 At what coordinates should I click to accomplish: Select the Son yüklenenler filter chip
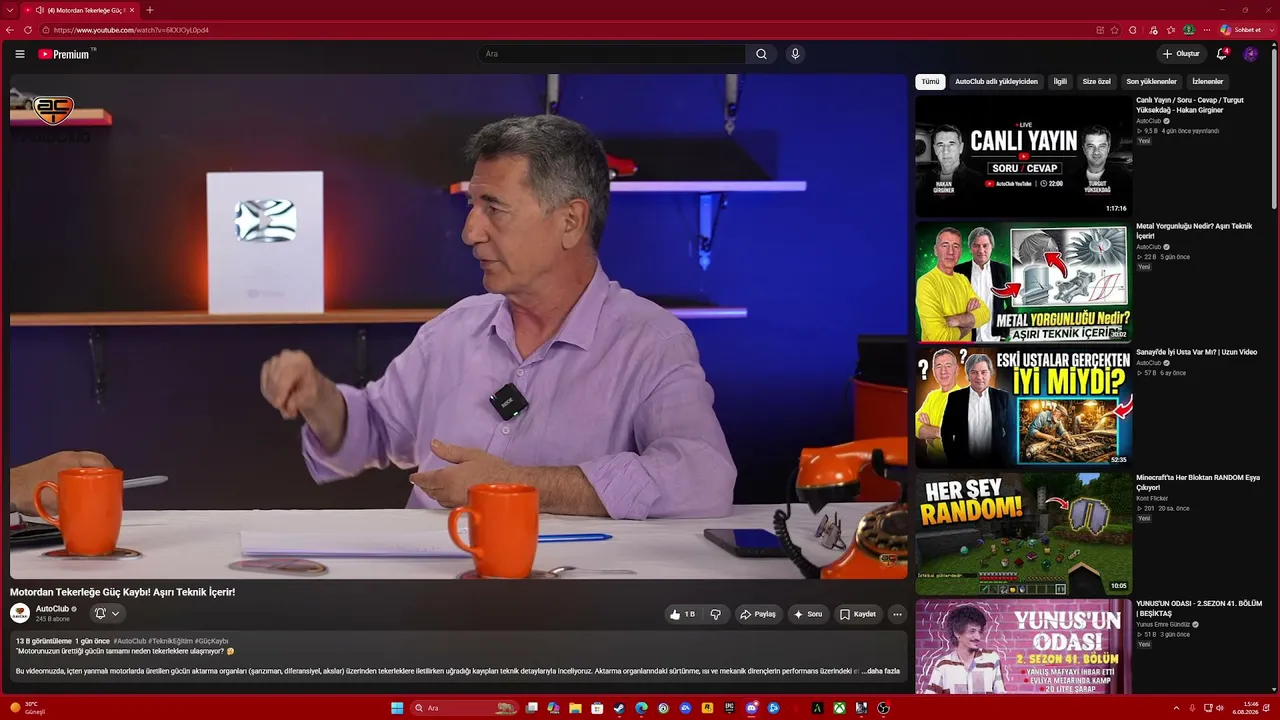(1151, 82)
